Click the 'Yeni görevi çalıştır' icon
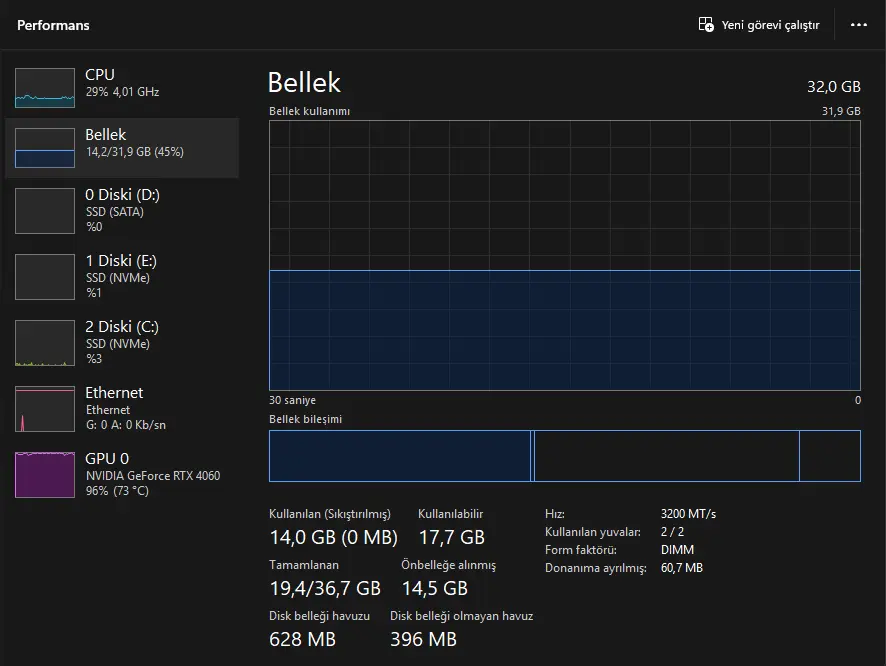The image size is (886, 666). point(706,24)
